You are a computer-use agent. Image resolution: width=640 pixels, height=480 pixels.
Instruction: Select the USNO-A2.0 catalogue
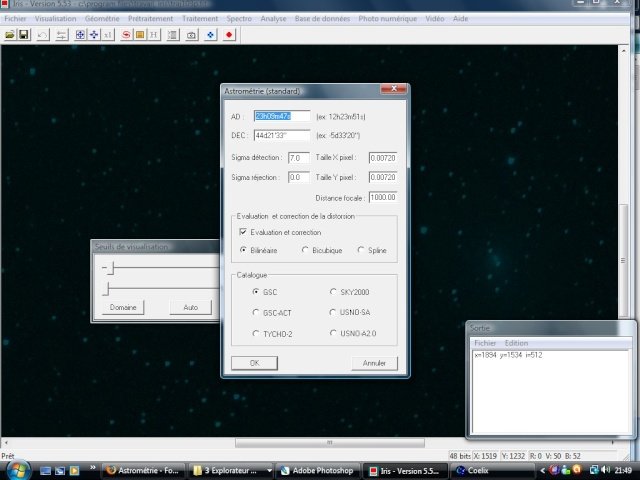click(x=333, y=333)
